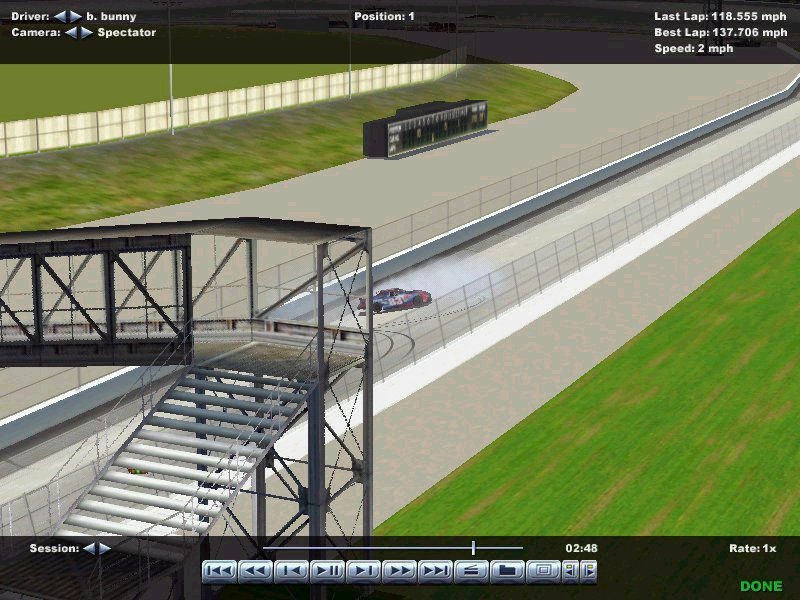Toggle play/pause of the replay
Image resolution: width=800 pixels, height=600 pixels.
327,571
